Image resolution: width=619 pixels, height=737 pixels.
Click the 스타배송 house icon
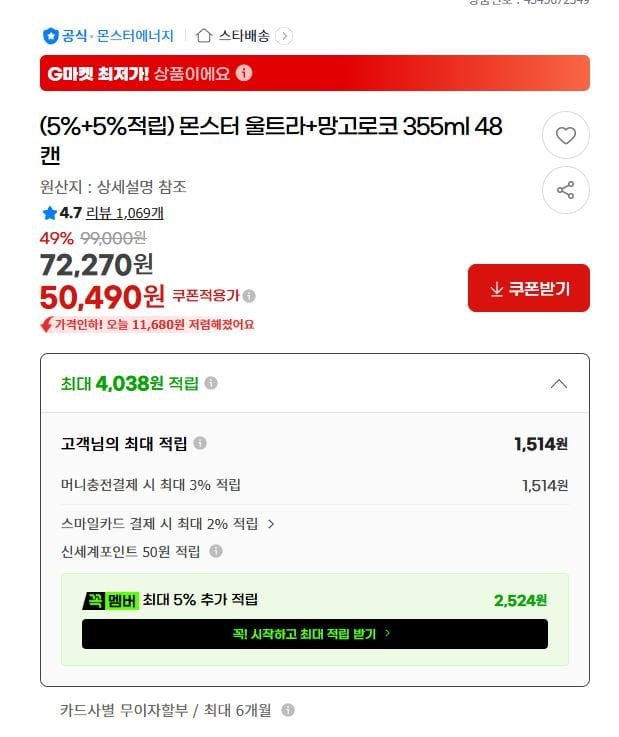(204, 36)
